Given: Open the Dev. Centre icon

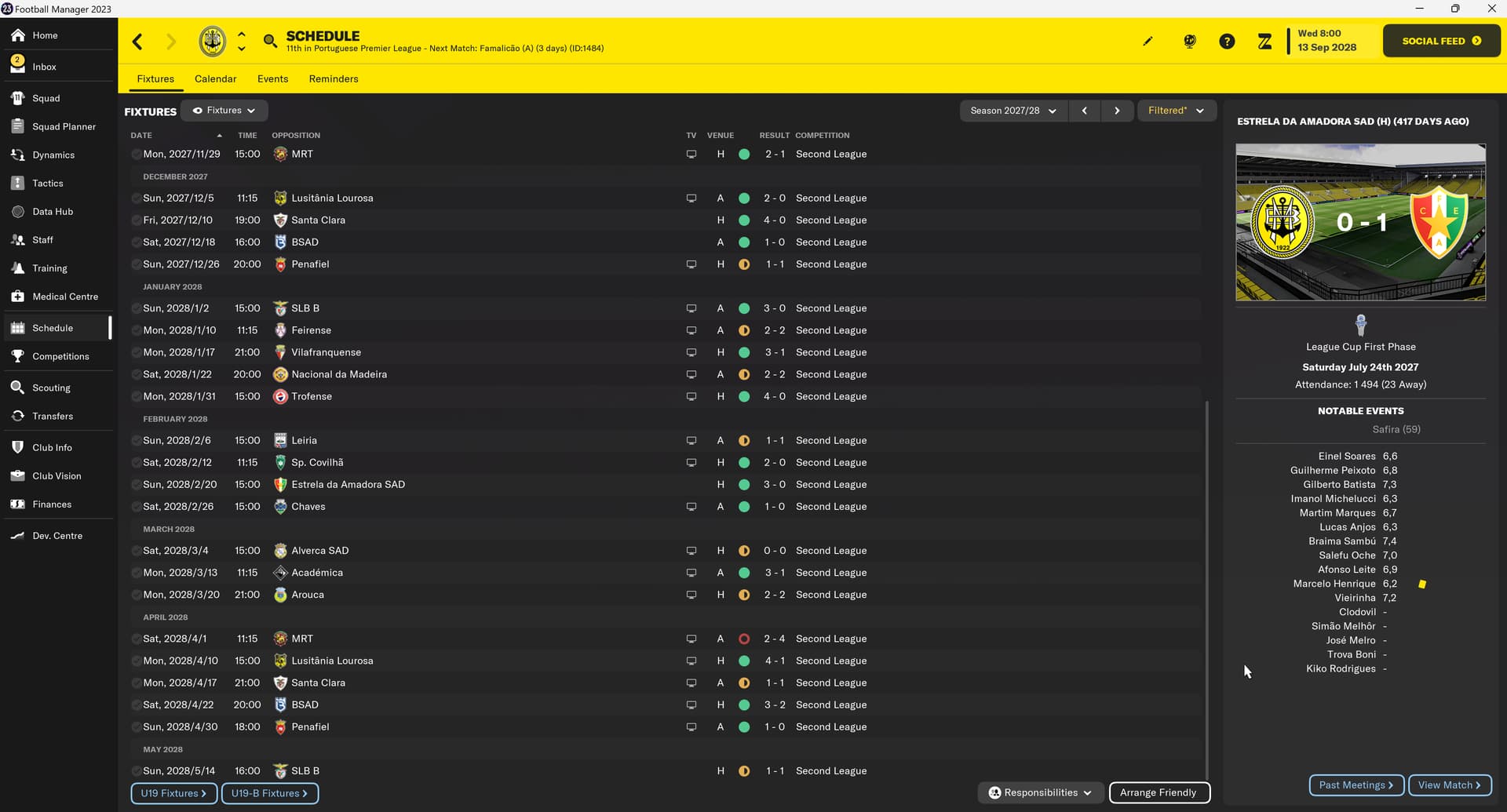Looking at the screenshot, I should [18, 535].
